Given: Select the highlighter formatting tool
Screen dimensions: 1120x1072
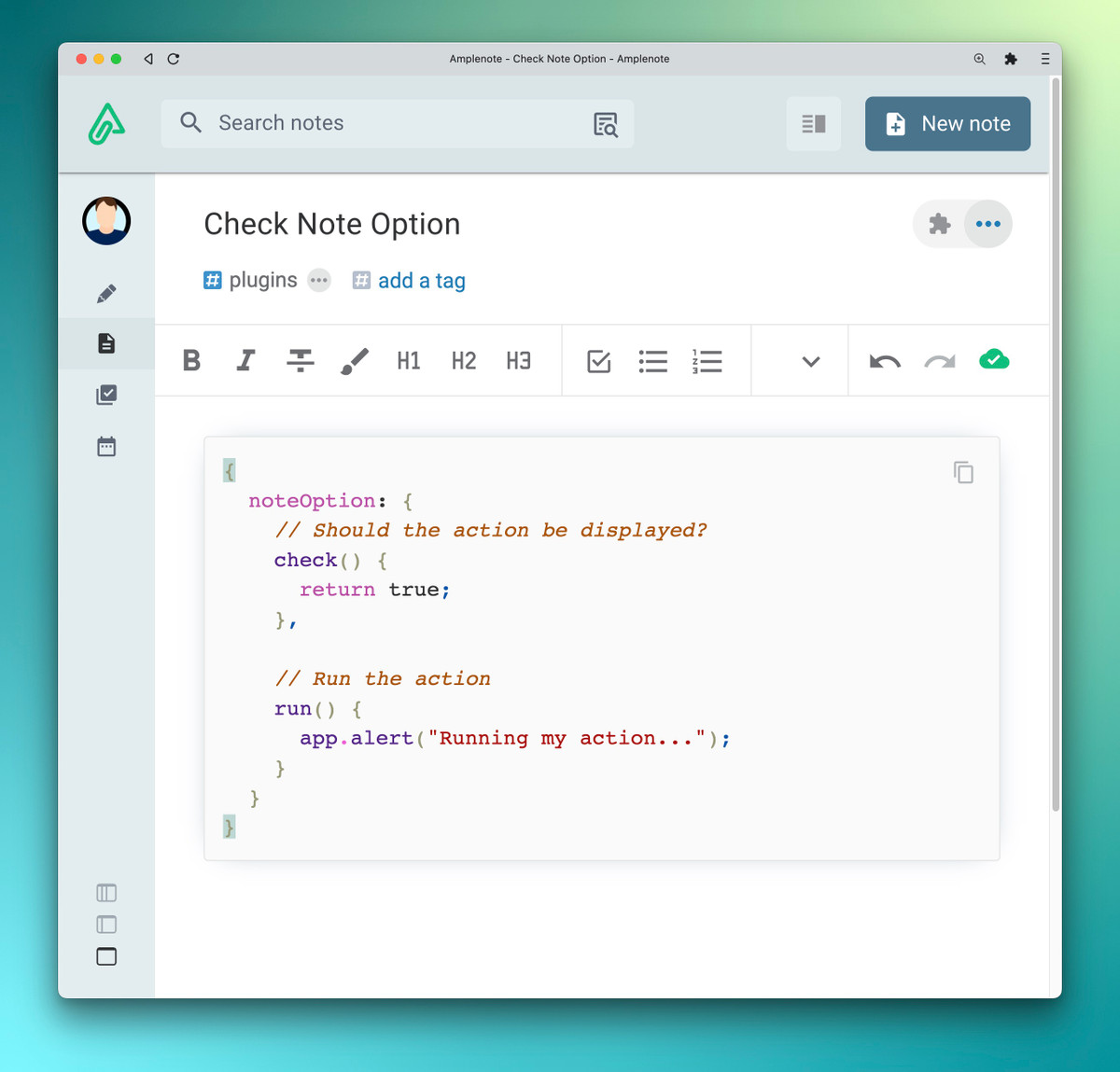Looking at the screenshot, I should click(355, 360).
